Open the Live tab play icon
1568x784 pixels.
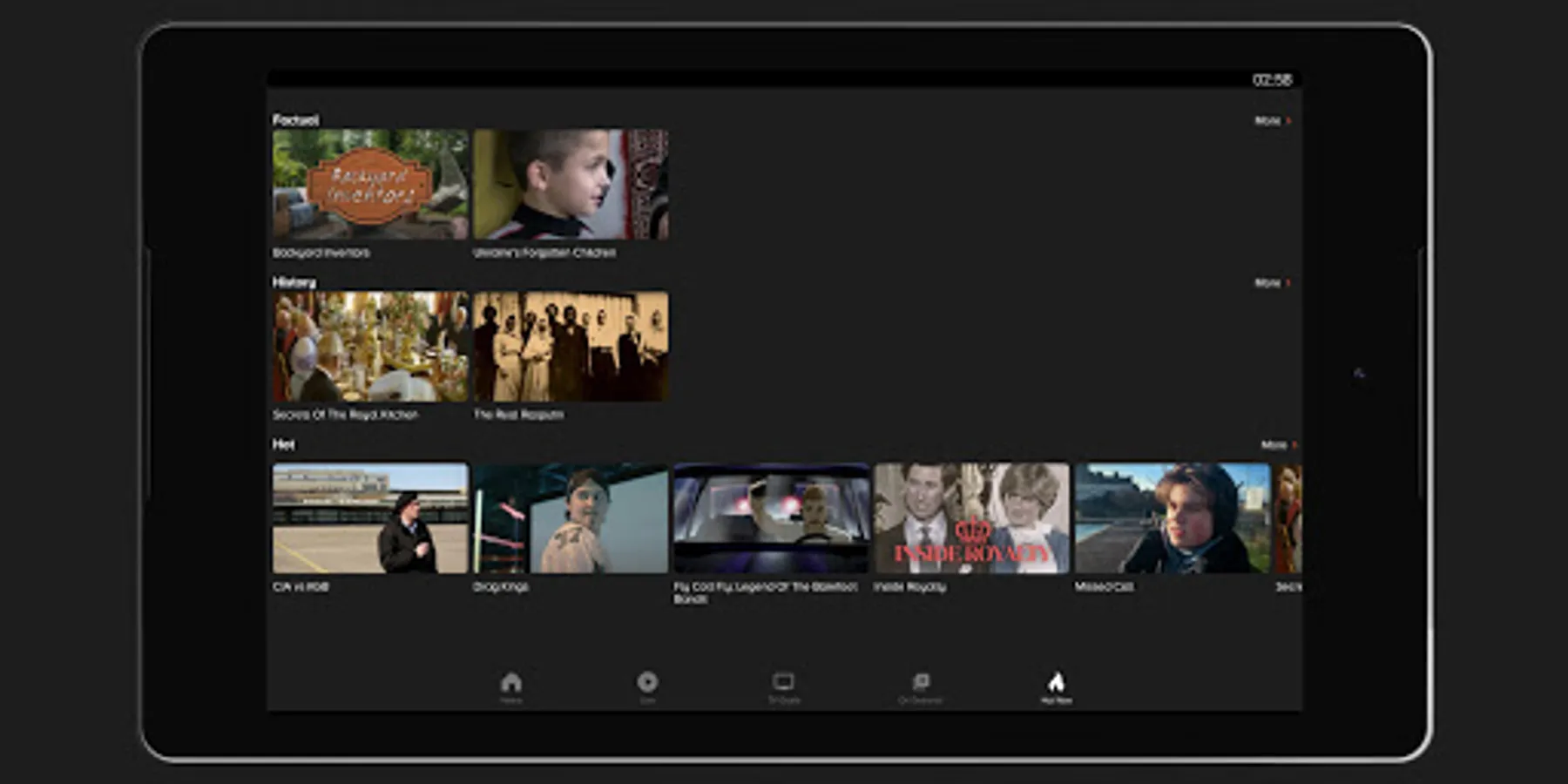pyautogui.click(x=647, y=682)
